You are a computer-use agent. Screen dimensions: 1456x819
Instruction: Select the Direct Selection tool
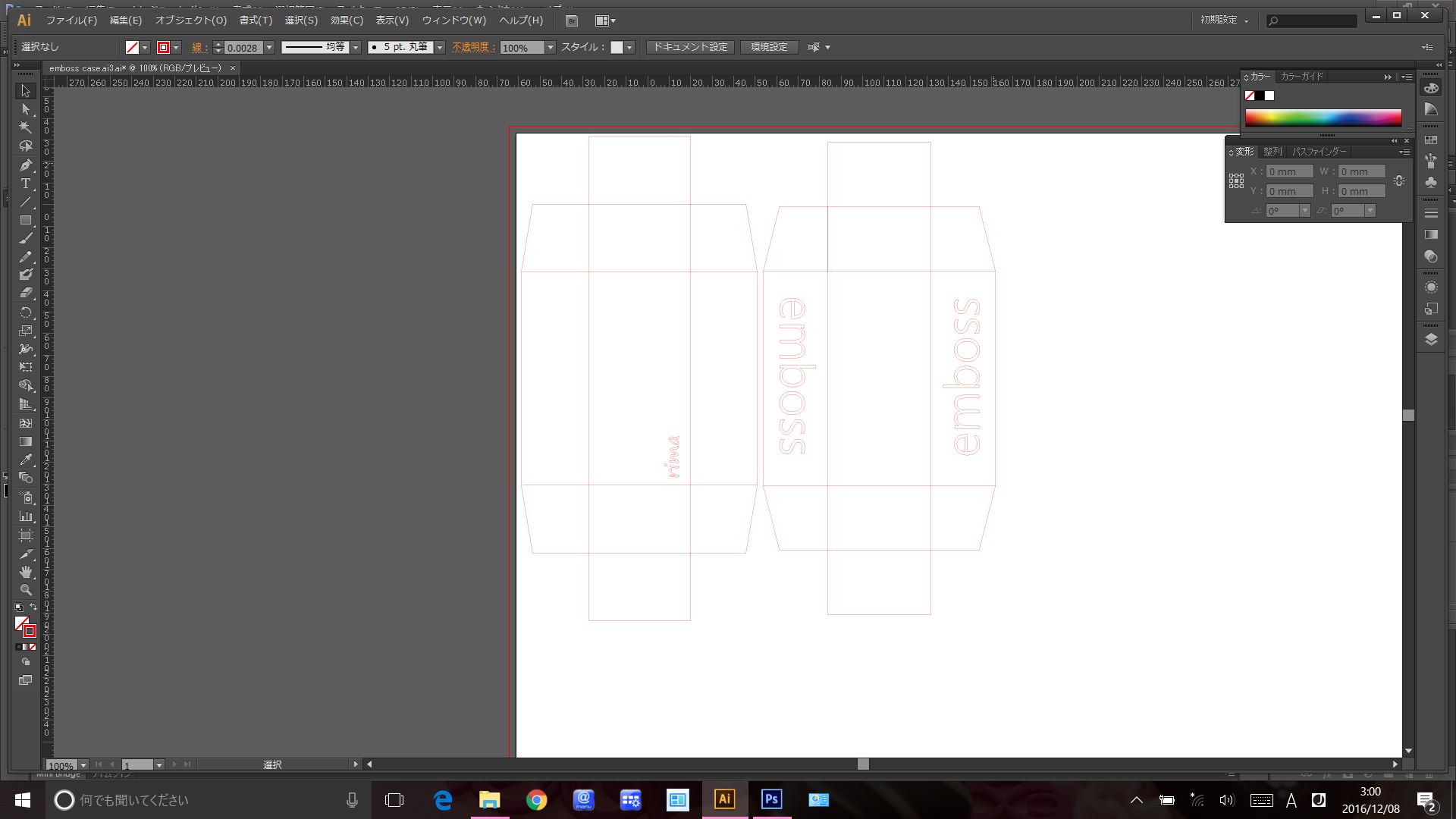point(26,109)
